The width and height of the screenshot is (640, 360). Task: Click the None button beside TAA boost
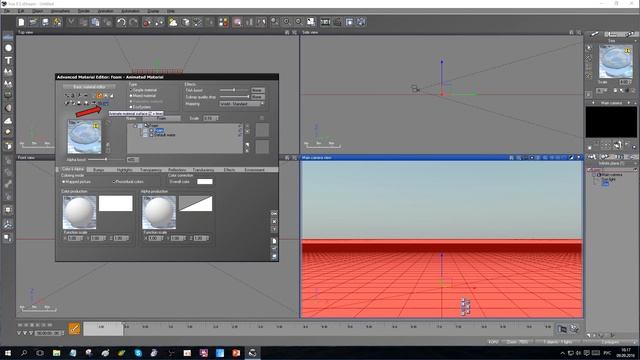[x=258, y=90]
